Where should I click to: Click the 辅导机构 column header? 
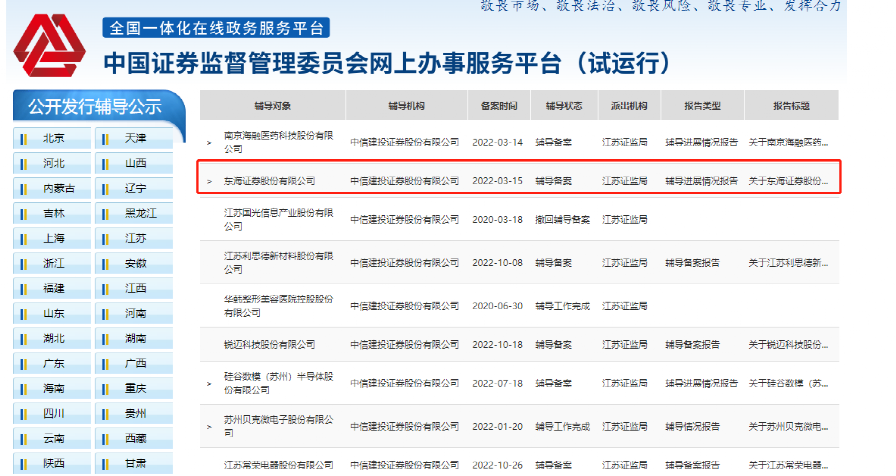(x=406, y=106)
